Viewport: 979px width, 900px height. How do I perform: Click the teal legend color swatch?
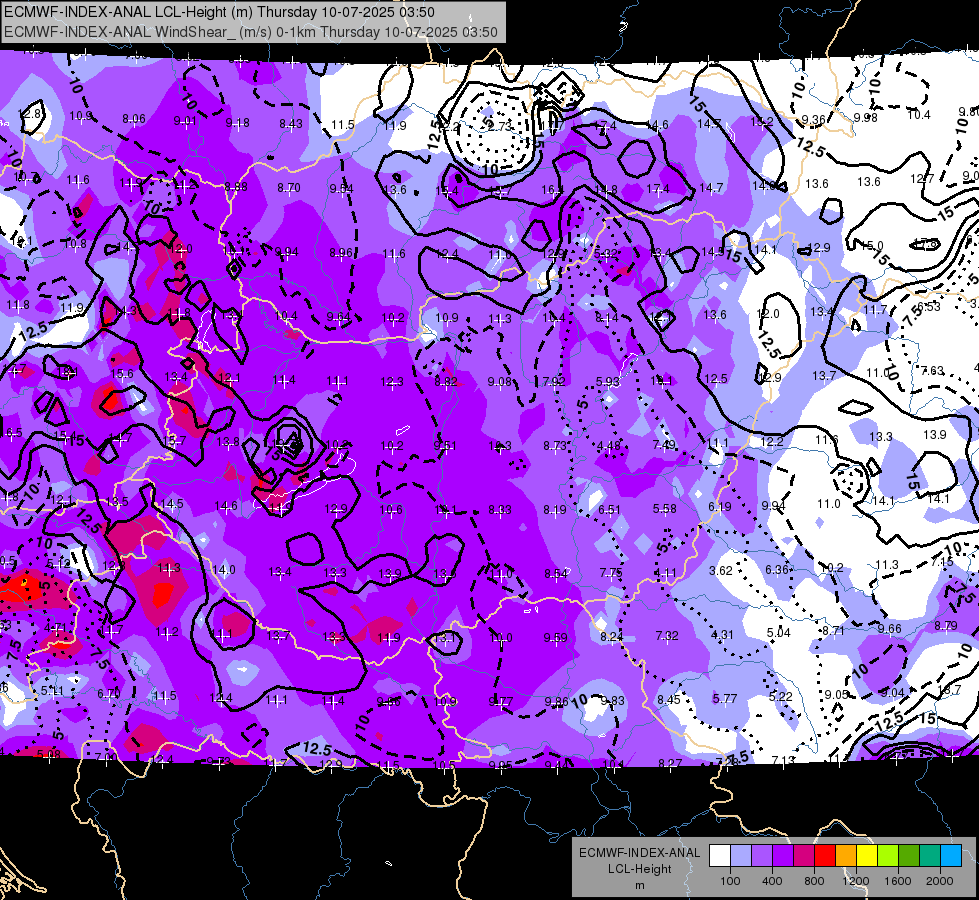coord(930,856)
